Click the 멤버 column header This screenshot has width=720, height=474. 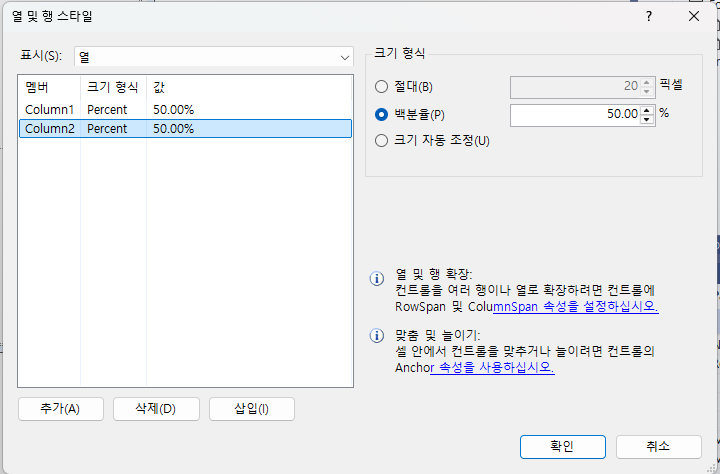point(50,87)
